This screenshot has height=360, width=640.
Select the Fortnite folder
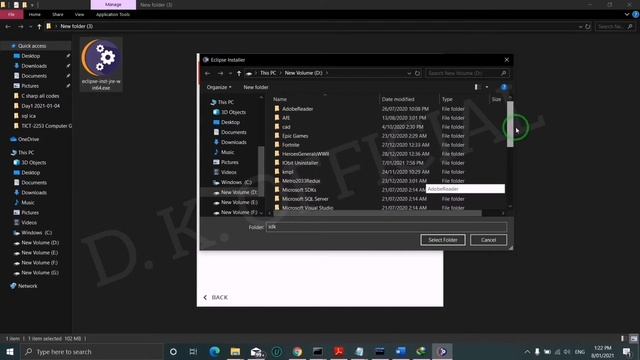(291, 145)
